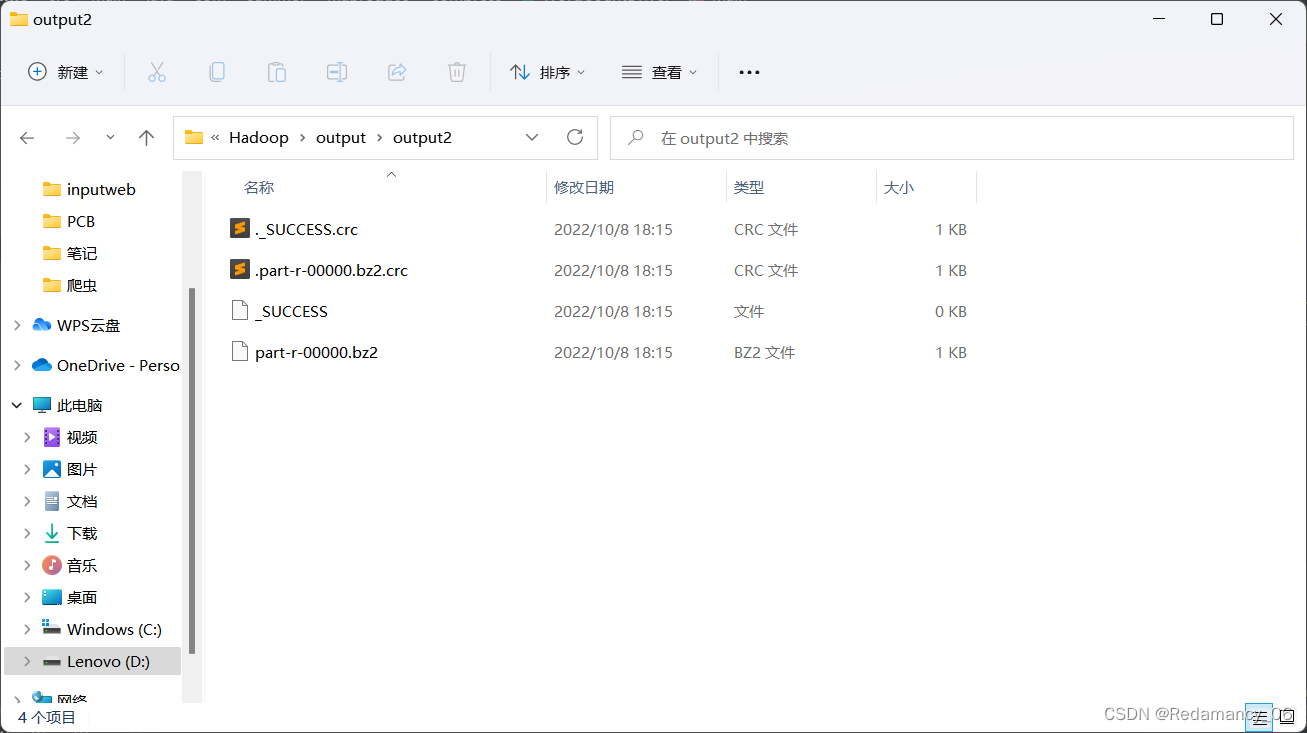Sort by 名称 column header
1307x733 pixels.
pos(259,187)
